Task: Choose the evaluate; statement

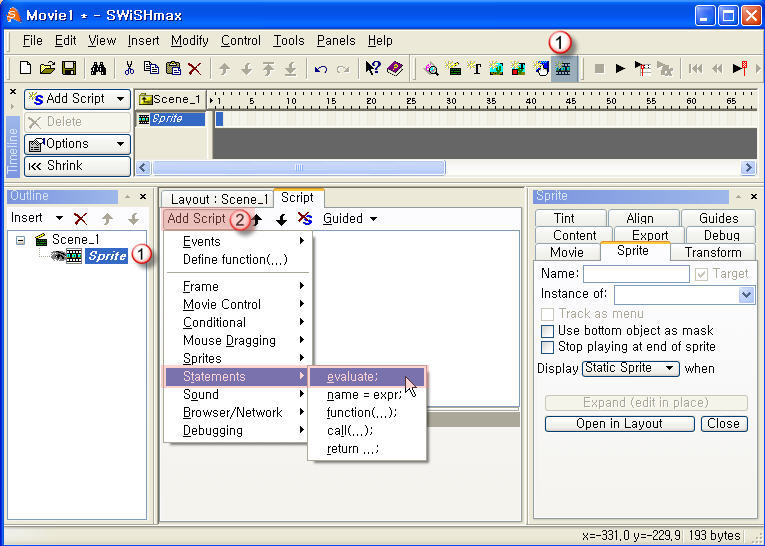Action: pyautogui.click(x=367, y=377)
